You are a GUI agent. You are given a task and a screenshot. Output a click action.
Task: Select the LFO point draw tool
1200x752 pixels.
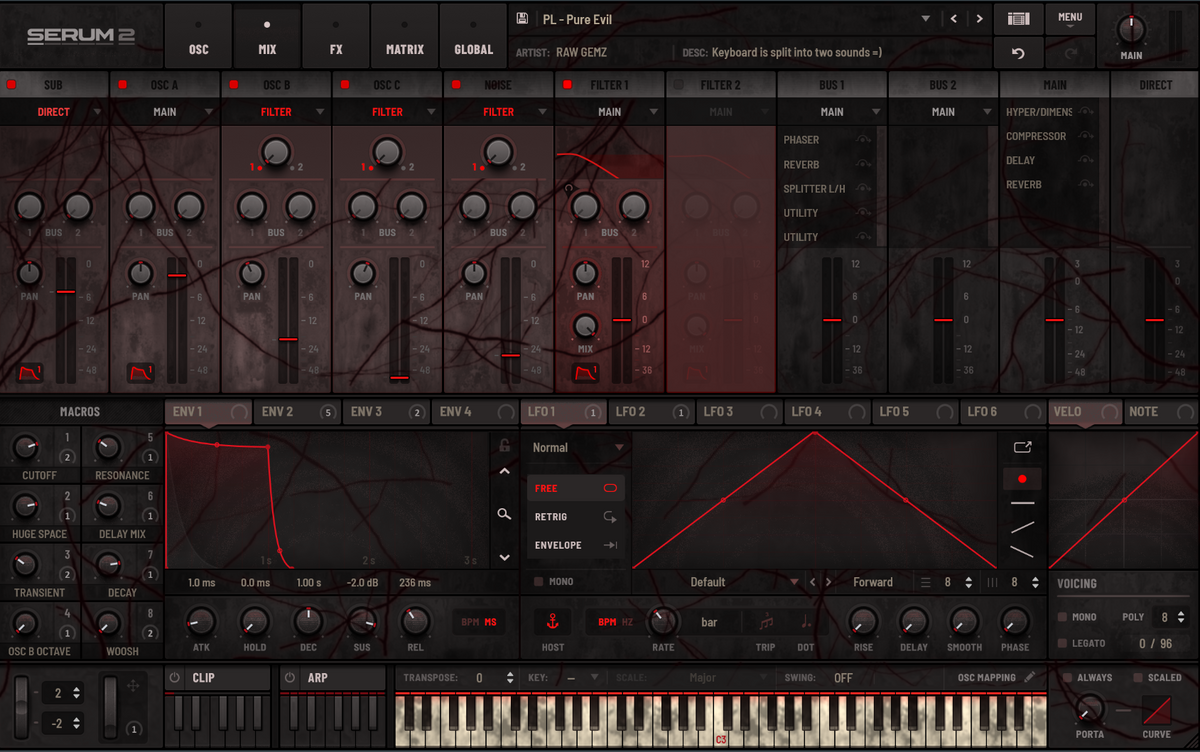(1022, 479)
